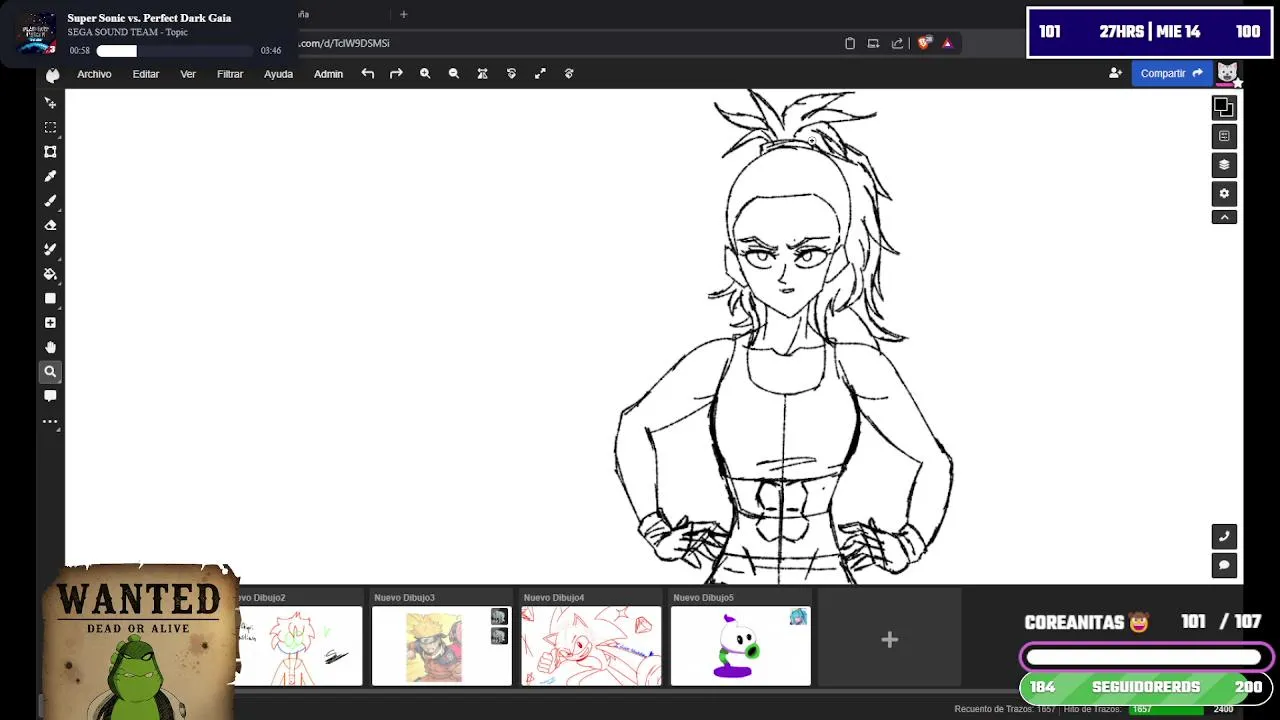Select the Rectangle shape tool

[x=50, y=298]
